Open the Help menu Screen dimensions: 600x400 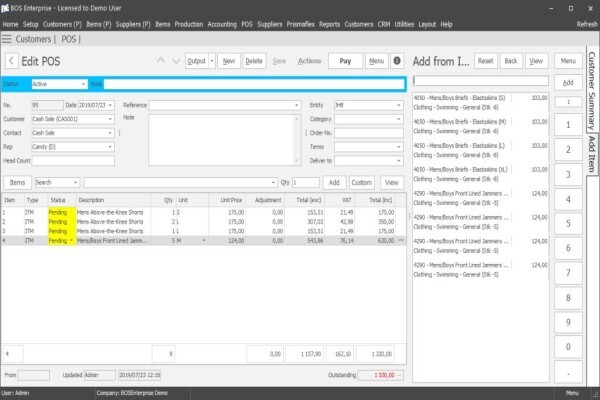coord(446,24)
